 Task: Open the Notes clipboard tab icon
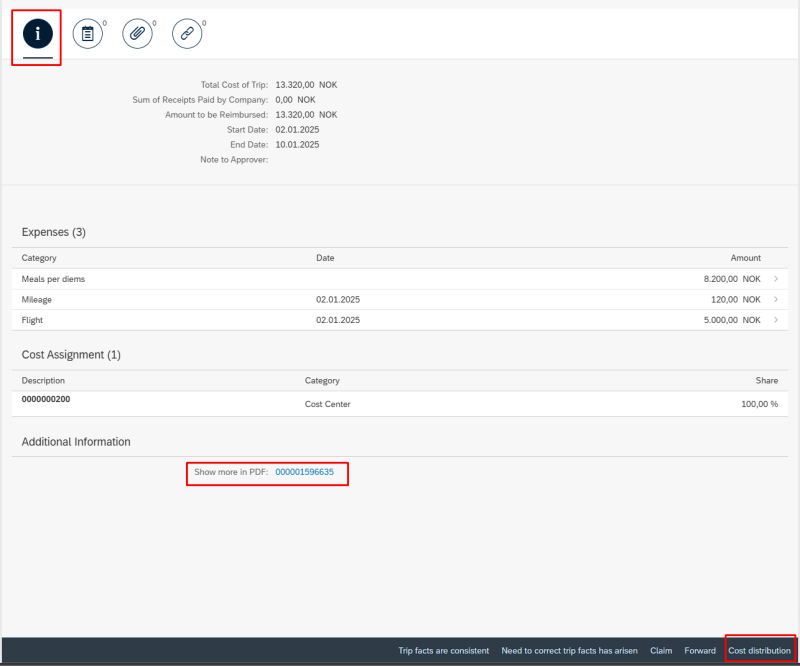(x=88, y=34)
